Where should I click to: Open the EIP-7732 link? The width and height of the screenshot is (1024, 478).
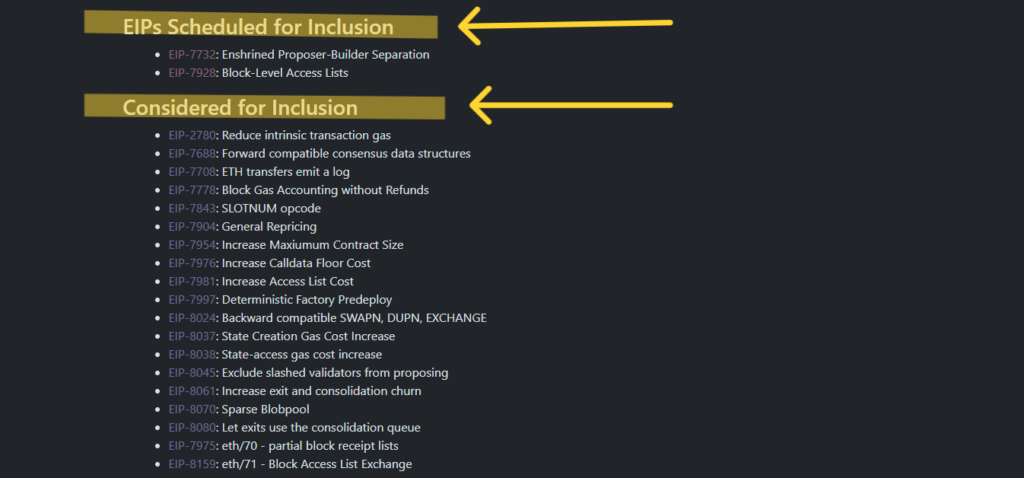pyautogui.click(x=191, y=54)
